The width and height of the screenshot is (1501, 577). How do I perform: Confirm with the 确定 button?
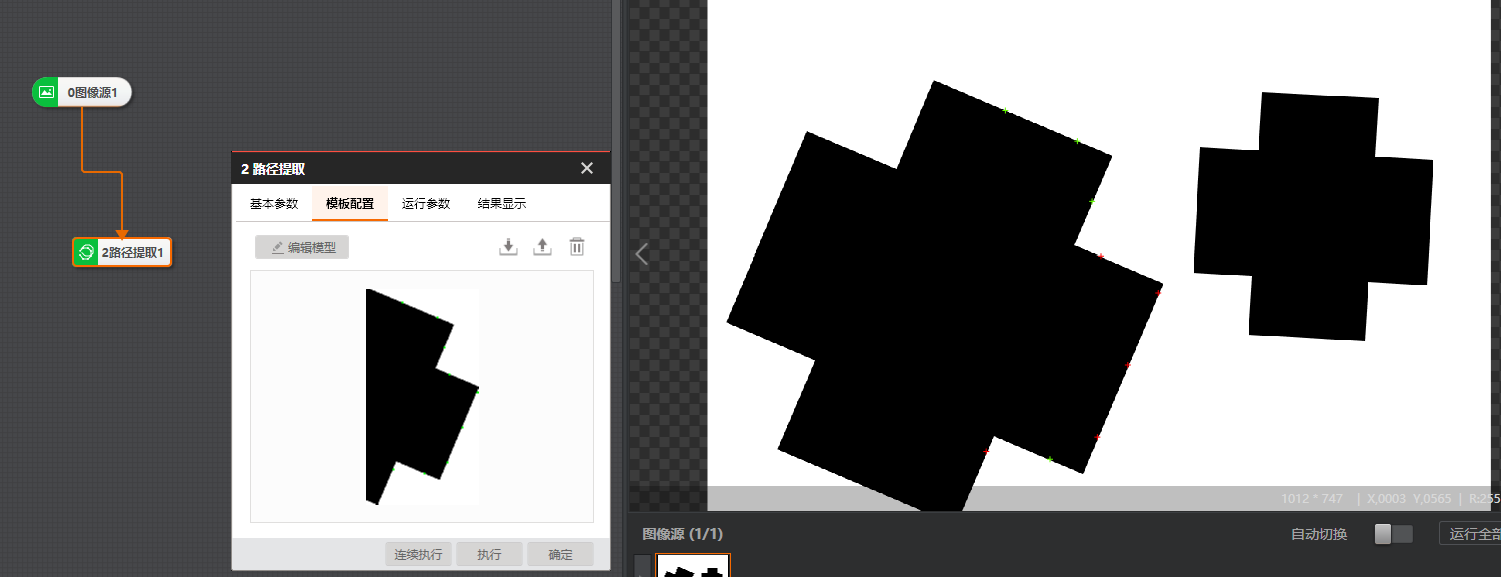click(561, 554)
